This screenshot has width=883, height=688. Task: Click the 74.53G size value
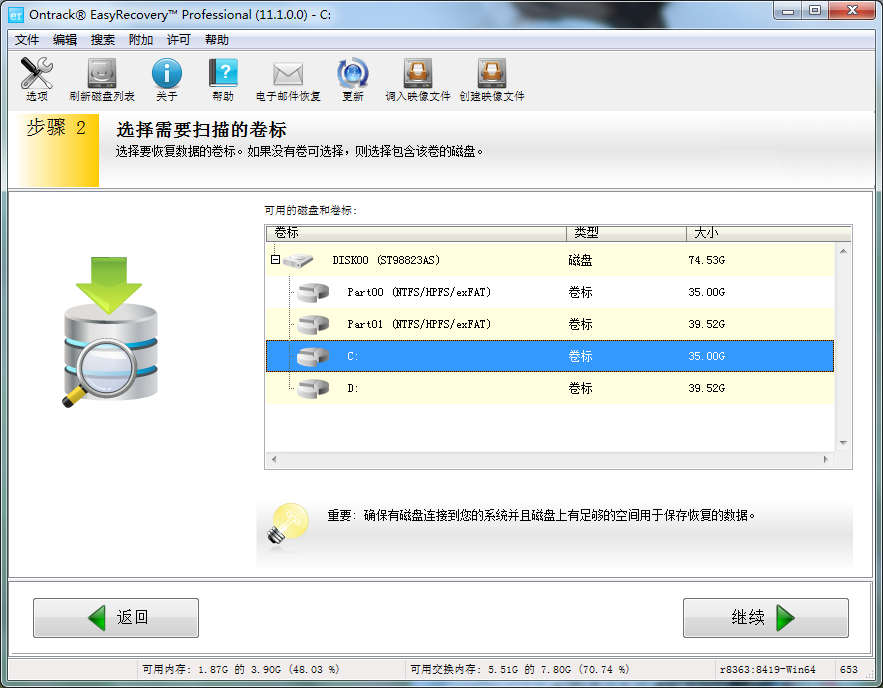[x=706, y=260]
